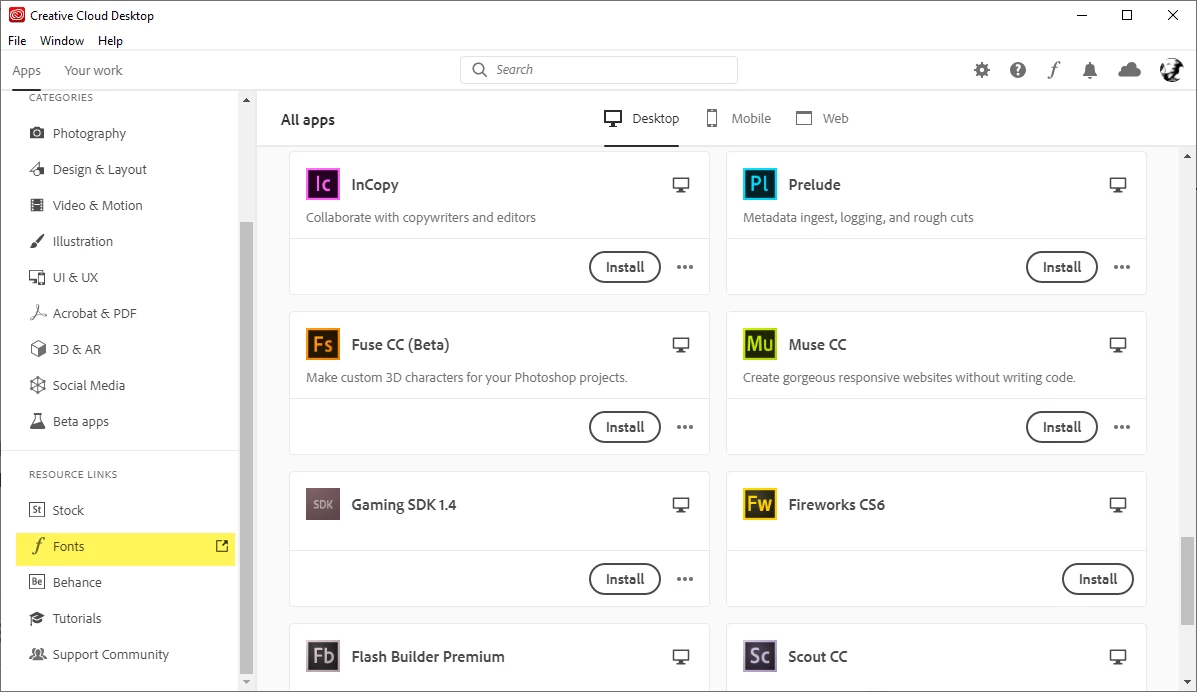This screenshot has width=1197, height=692.
Task: Click desktop platform icon on Gaming SDK card
Action: pyautogui.click(x=680, y=505)
